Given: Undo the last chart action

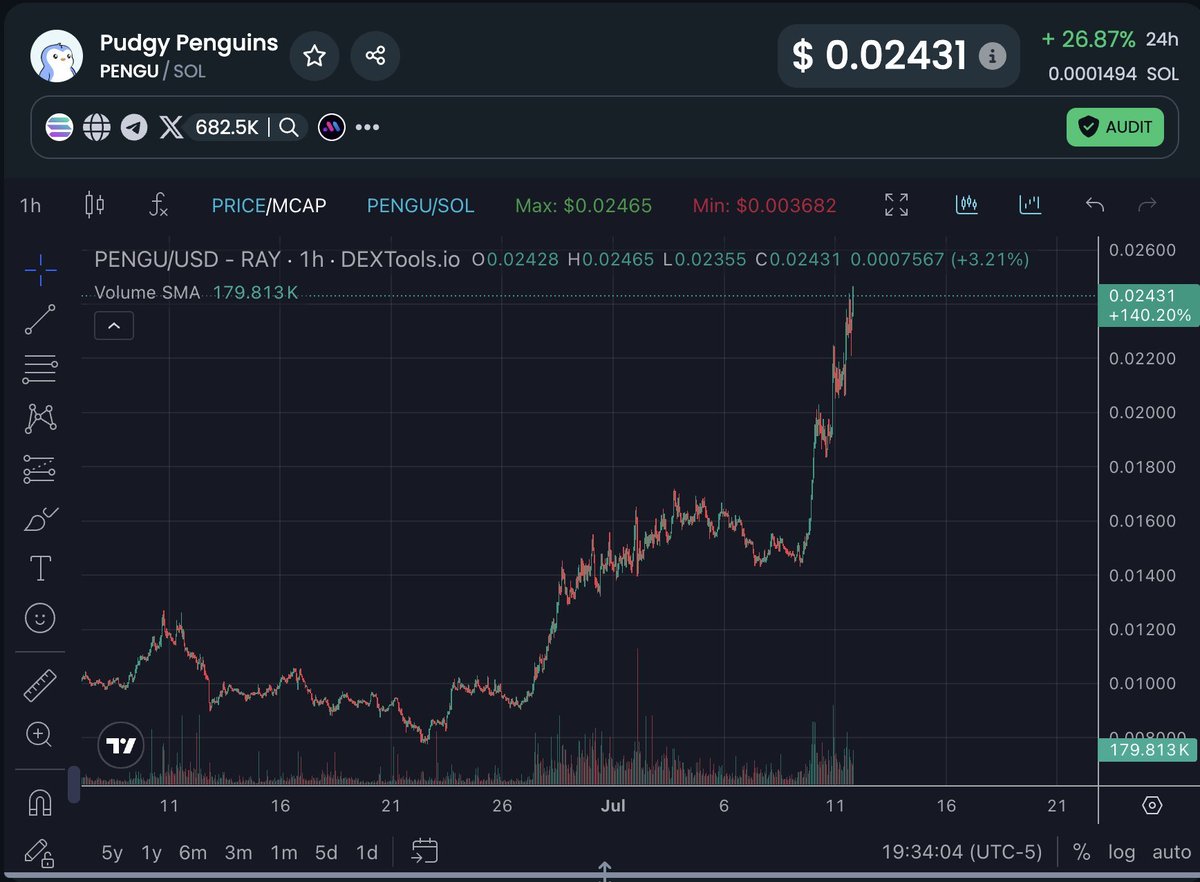Looking at the screenshot, I should point(1095,205).
